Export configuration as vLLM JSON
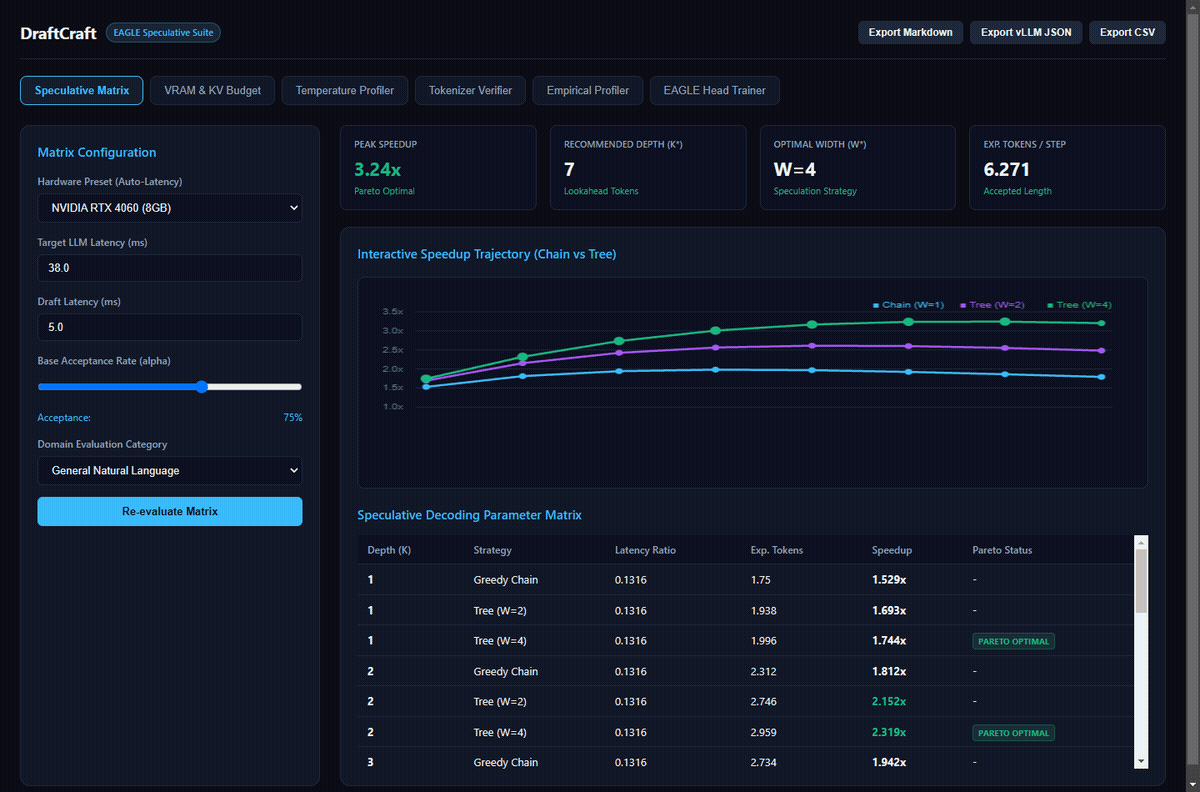1200x792 pixels. 1026,32
